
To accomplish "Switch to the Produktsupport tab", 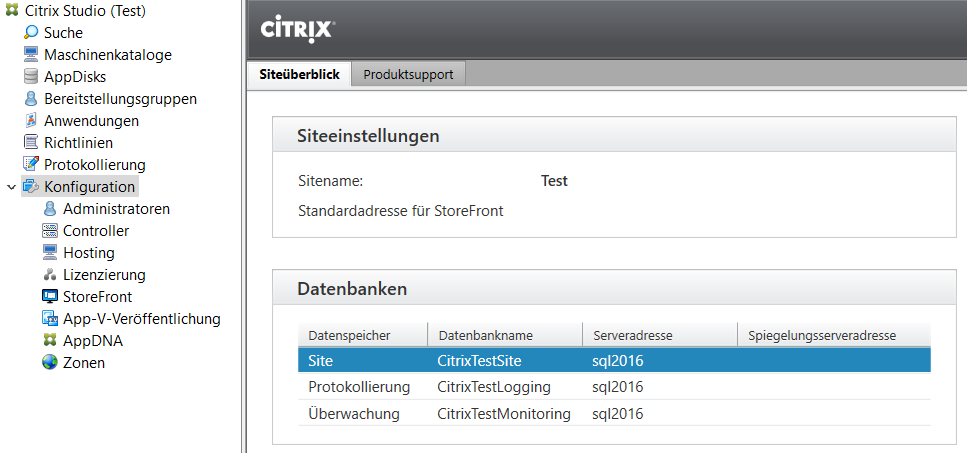I will click(408, 75).
